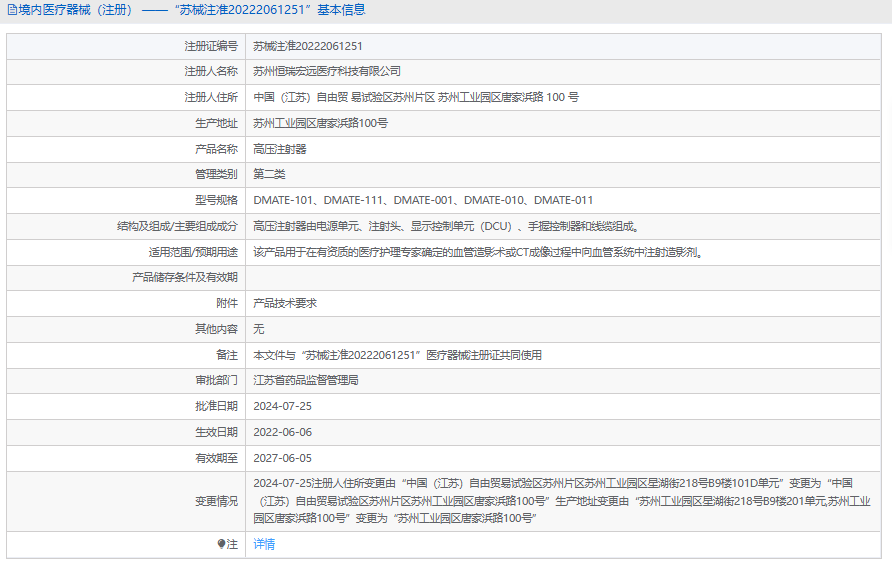Select the structure description 高压注射器由电源单元…
Viewport: 892px width, 565px height.
447,226
